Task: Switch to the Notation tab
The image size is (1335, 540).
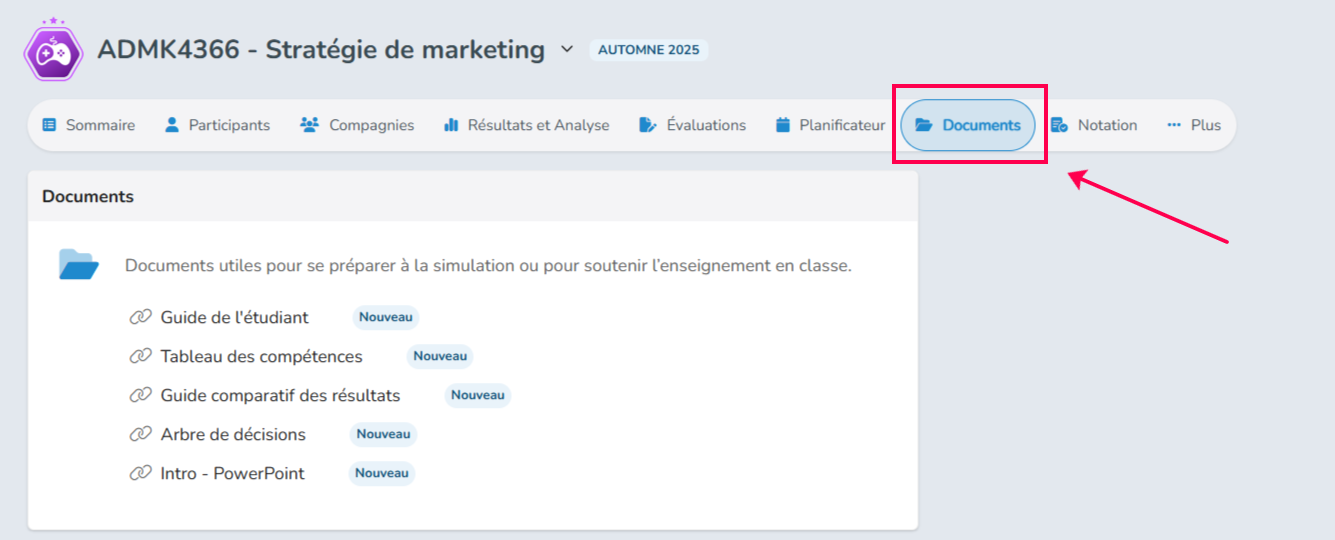Action: (1094, 125)
